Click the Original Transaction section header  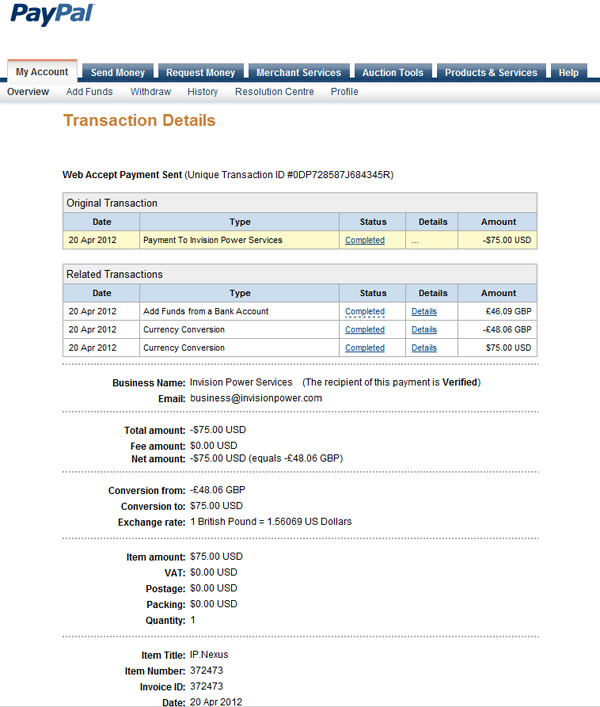(300, 203)
